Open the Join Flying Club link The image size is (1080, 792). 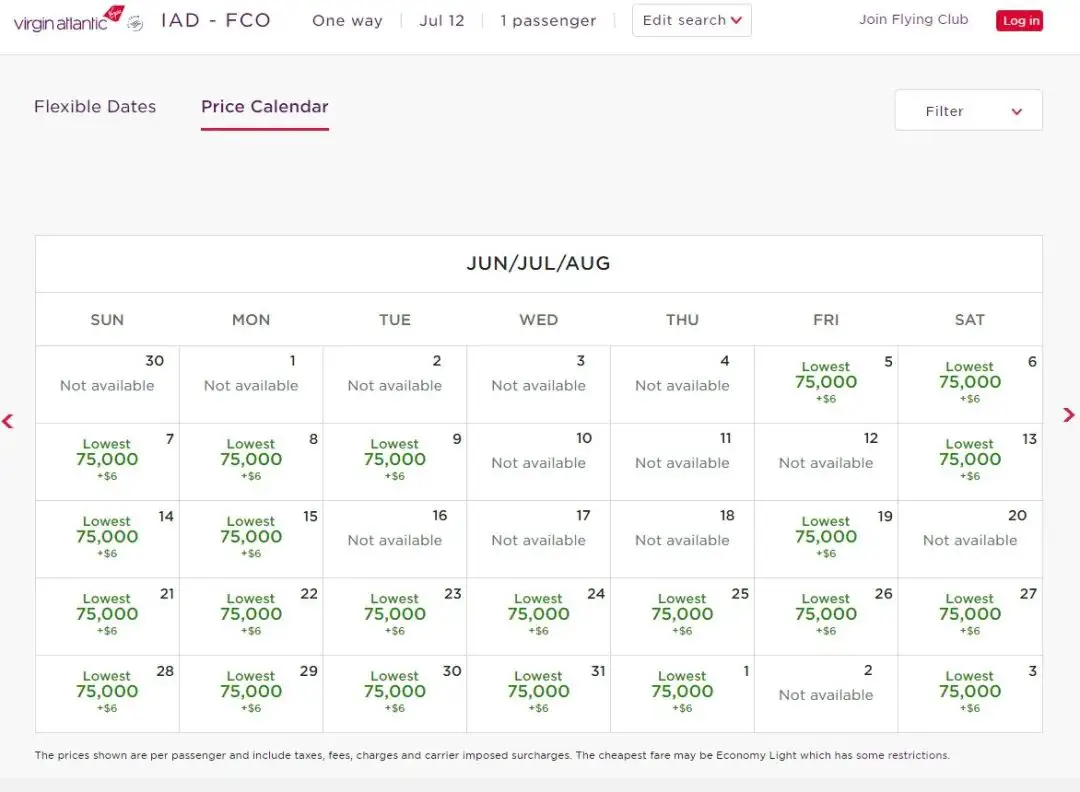point(913,20)
